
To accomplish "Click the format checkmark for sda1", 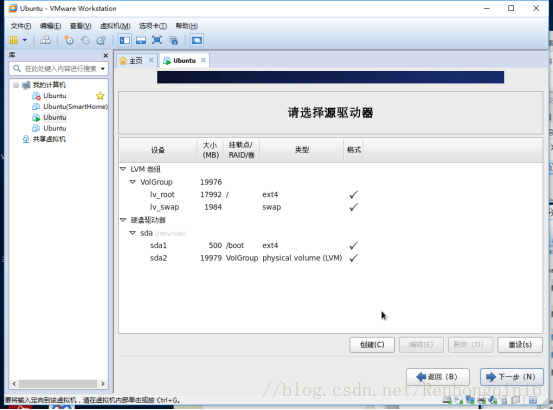I will pos(353,245).
